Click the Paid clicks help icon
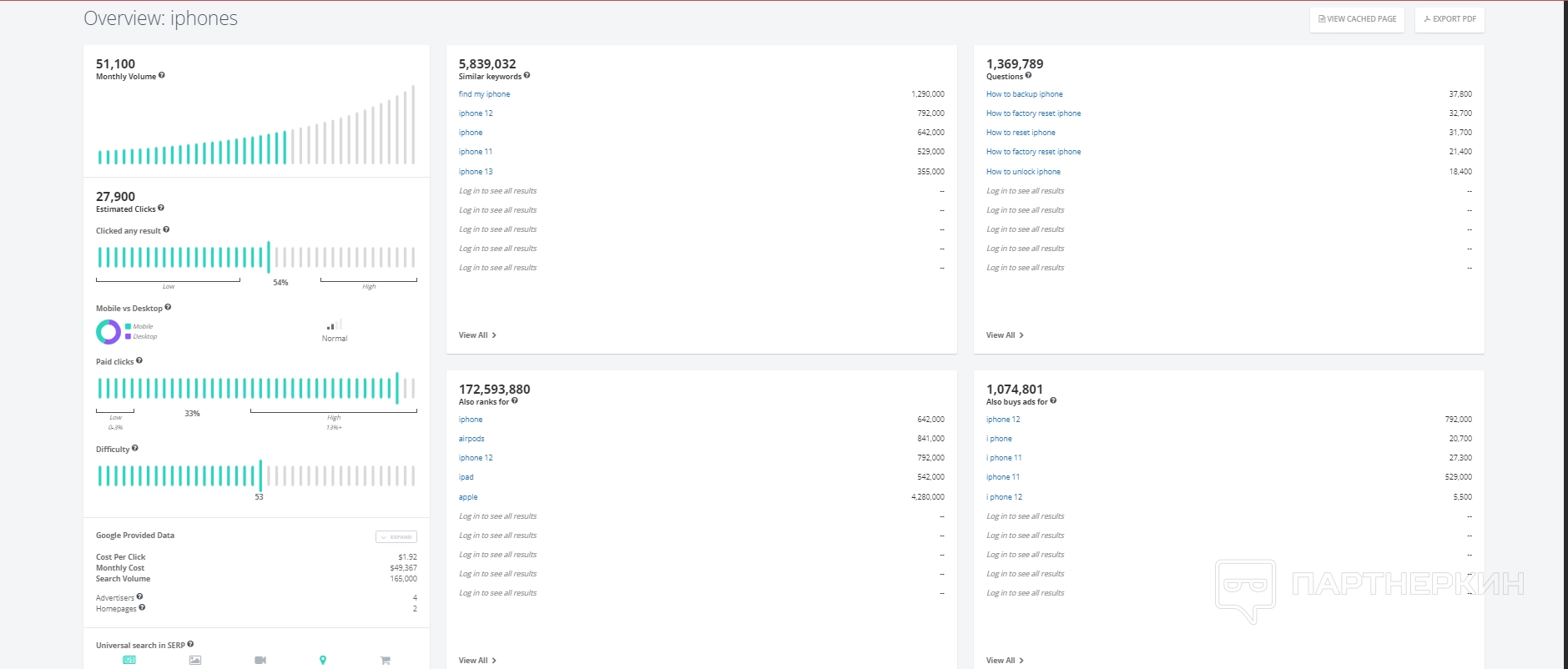Image resolution: width=1568 pixels, height=669 pixels. point(139,360)
